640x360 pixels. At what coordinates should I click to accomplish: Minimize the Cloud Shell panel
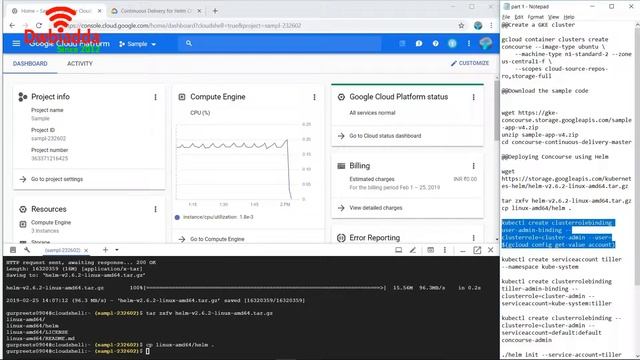(x=462, y=251)
